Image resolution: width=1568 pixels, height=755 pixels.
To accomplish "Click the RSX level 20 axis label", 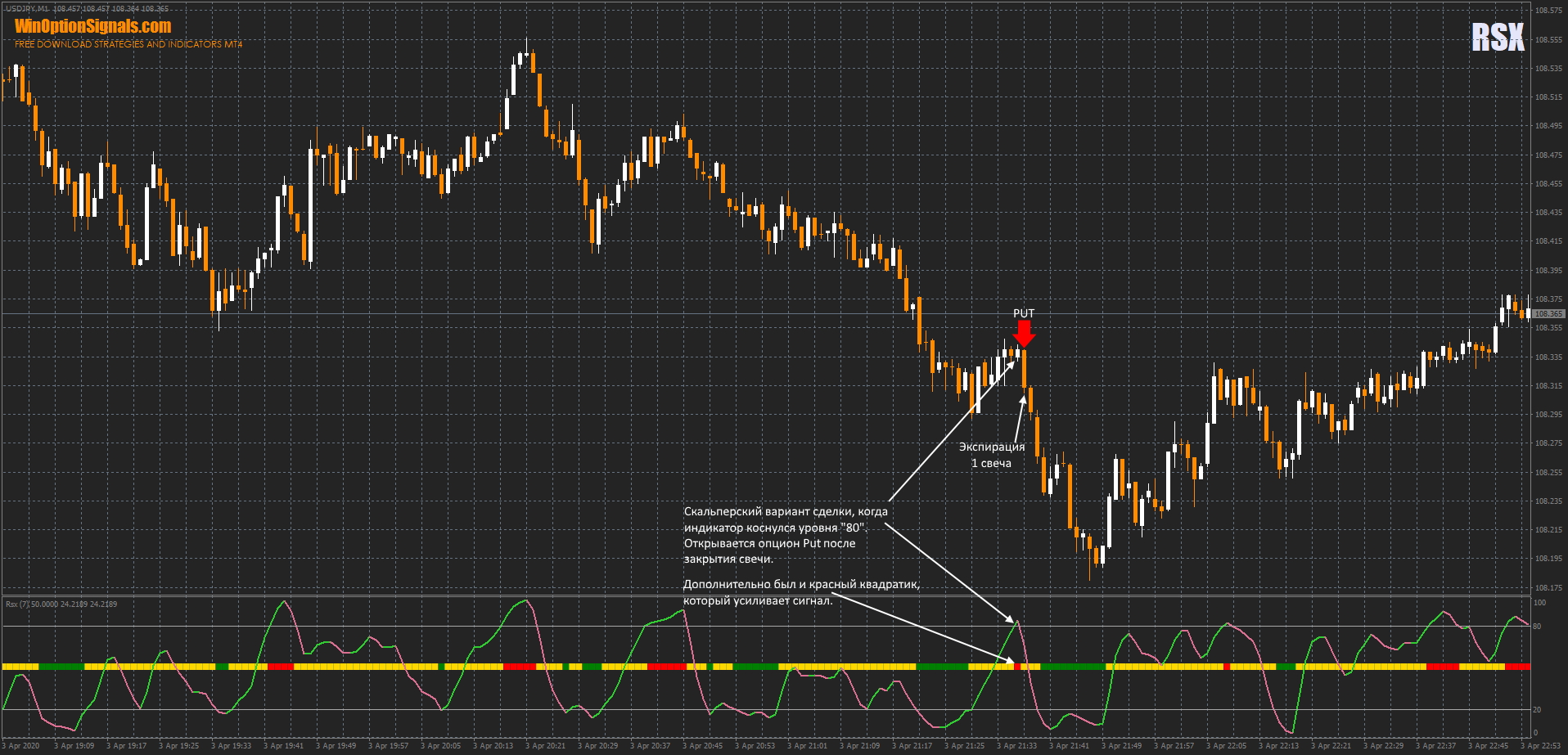I will [x=1537, y=710].
